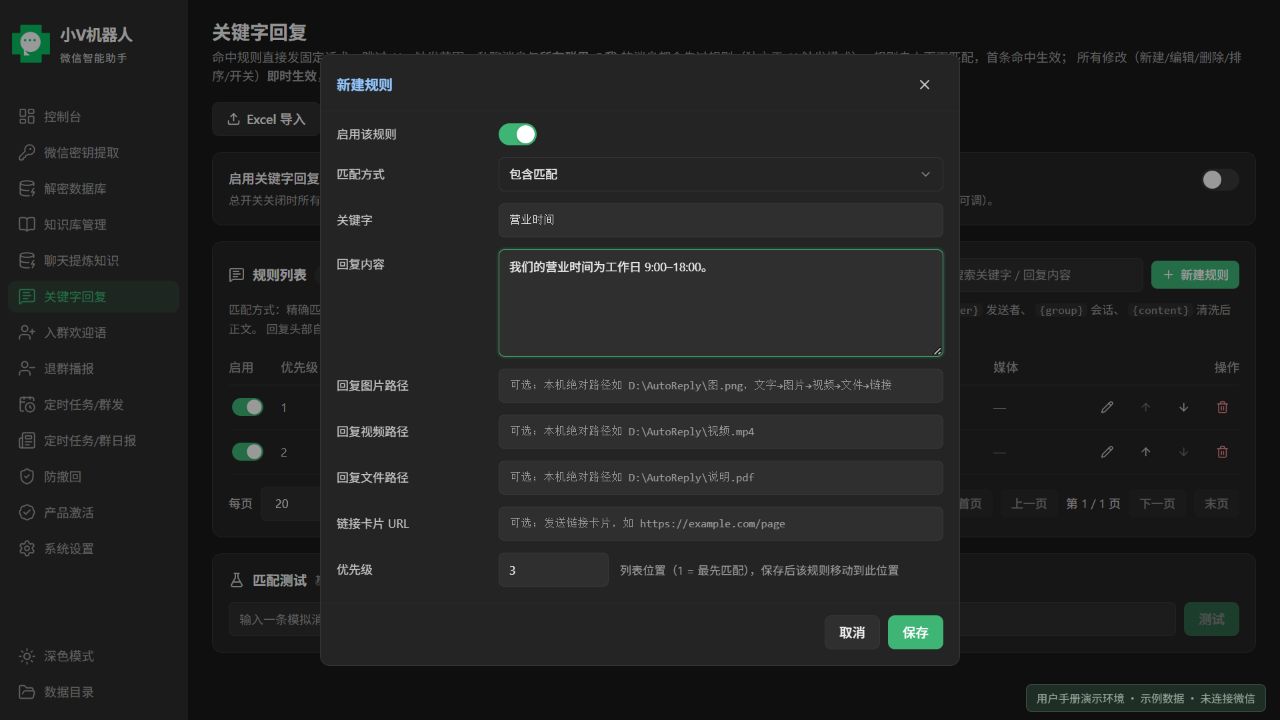Click the resize handle of 回复内容 textarea
1280x720 pixels.
pyautogui.click(x=937, y=350)
